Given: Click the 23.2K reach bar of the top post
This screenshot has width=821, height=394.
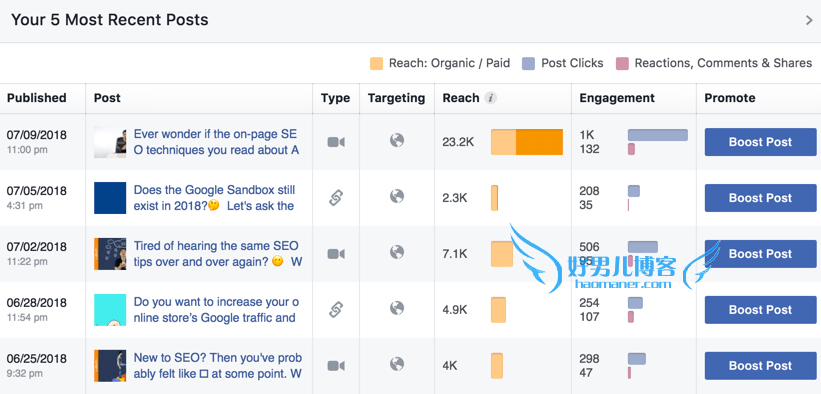Looking at the screenshot, I should 527,142.
